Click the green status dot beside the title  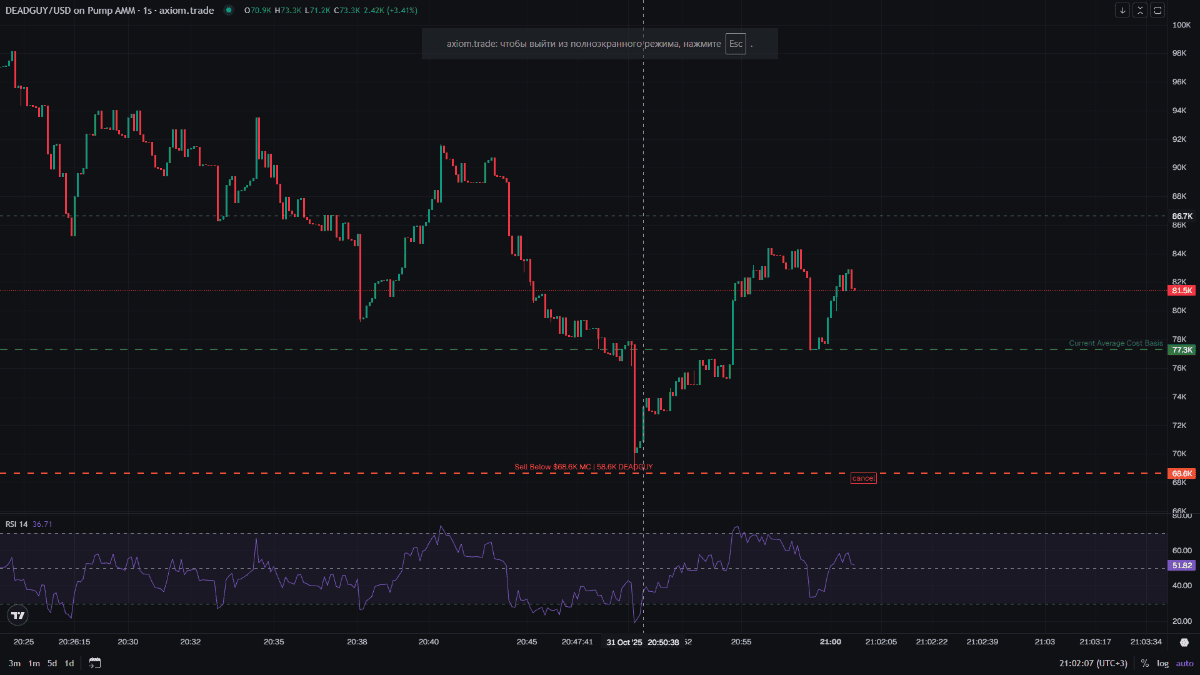point(229,10)
